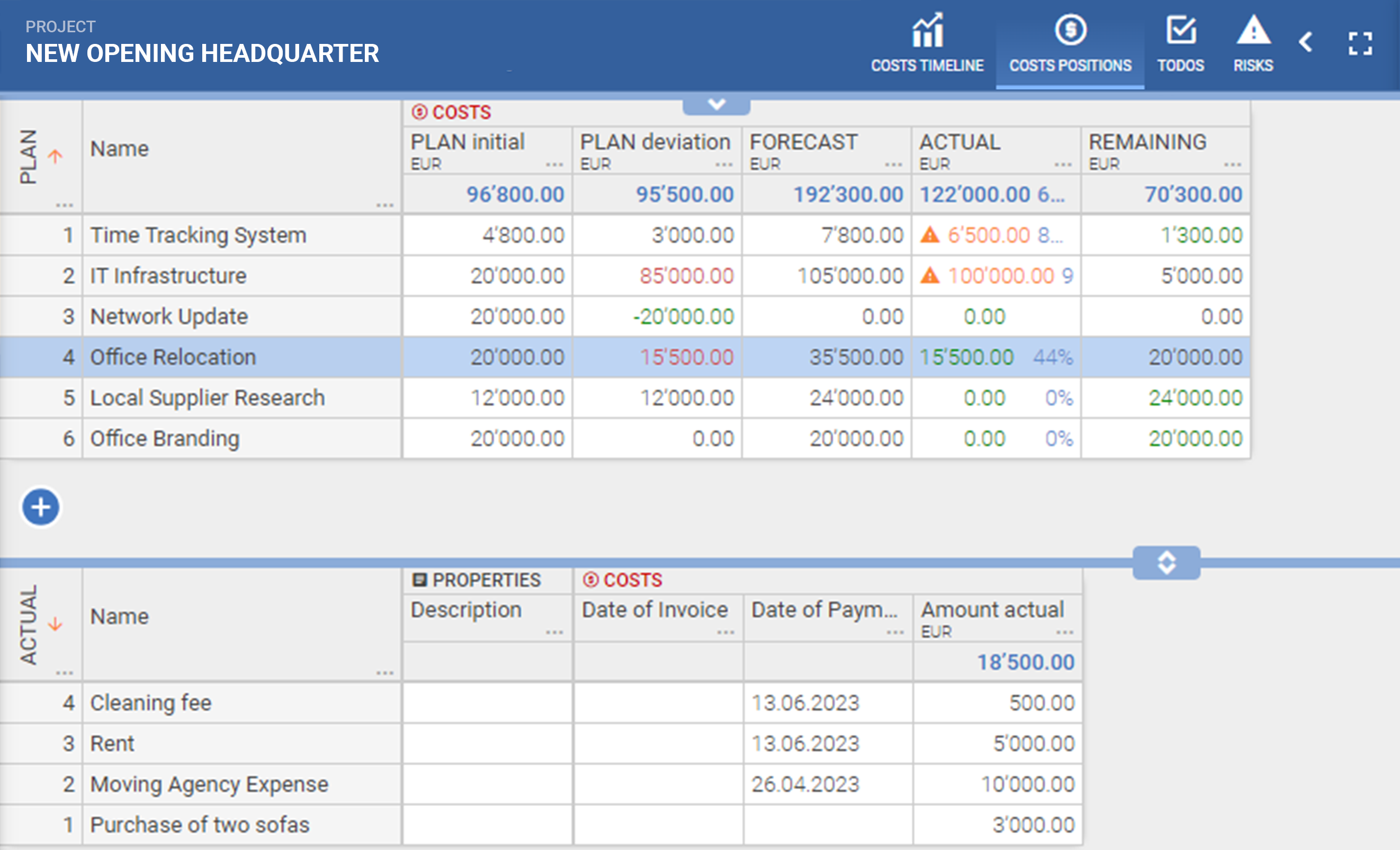Open PLAN deviation column options menu
The height and width of the screenshot is (850, 1400).
pos(724,165)
